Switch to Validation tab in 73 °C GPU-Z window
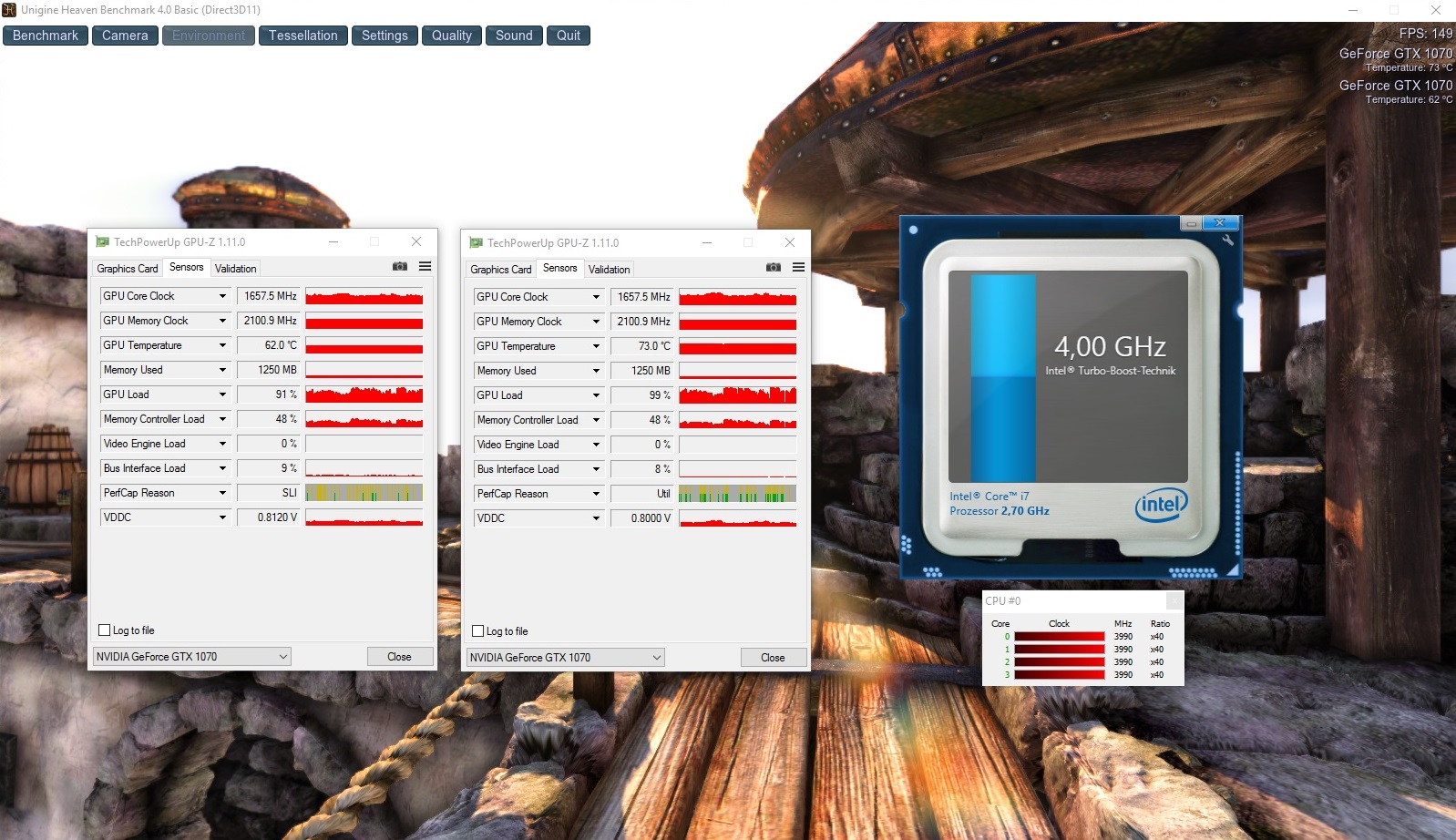The image size is (1456, 840). (x=609, y=270)
